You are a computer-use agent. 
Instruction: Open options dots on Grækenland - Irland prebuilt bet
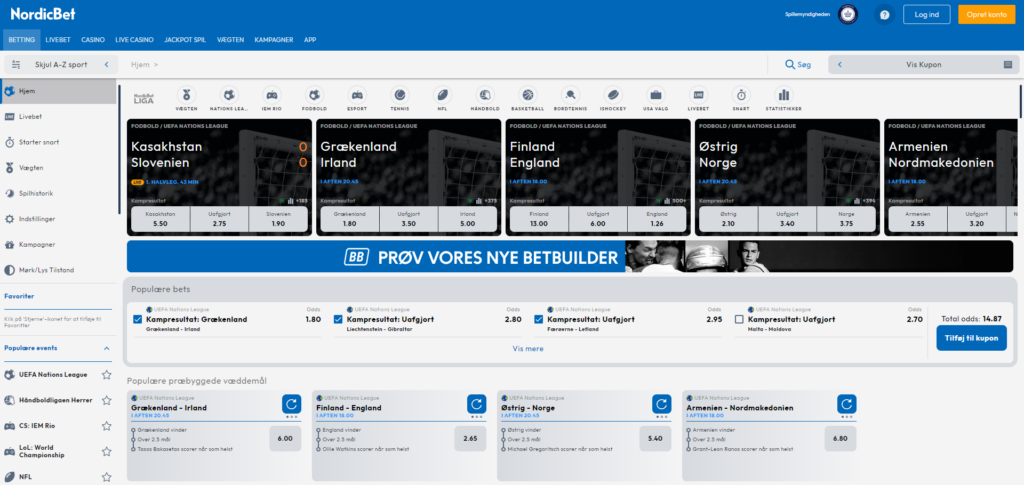click(291, 416)
